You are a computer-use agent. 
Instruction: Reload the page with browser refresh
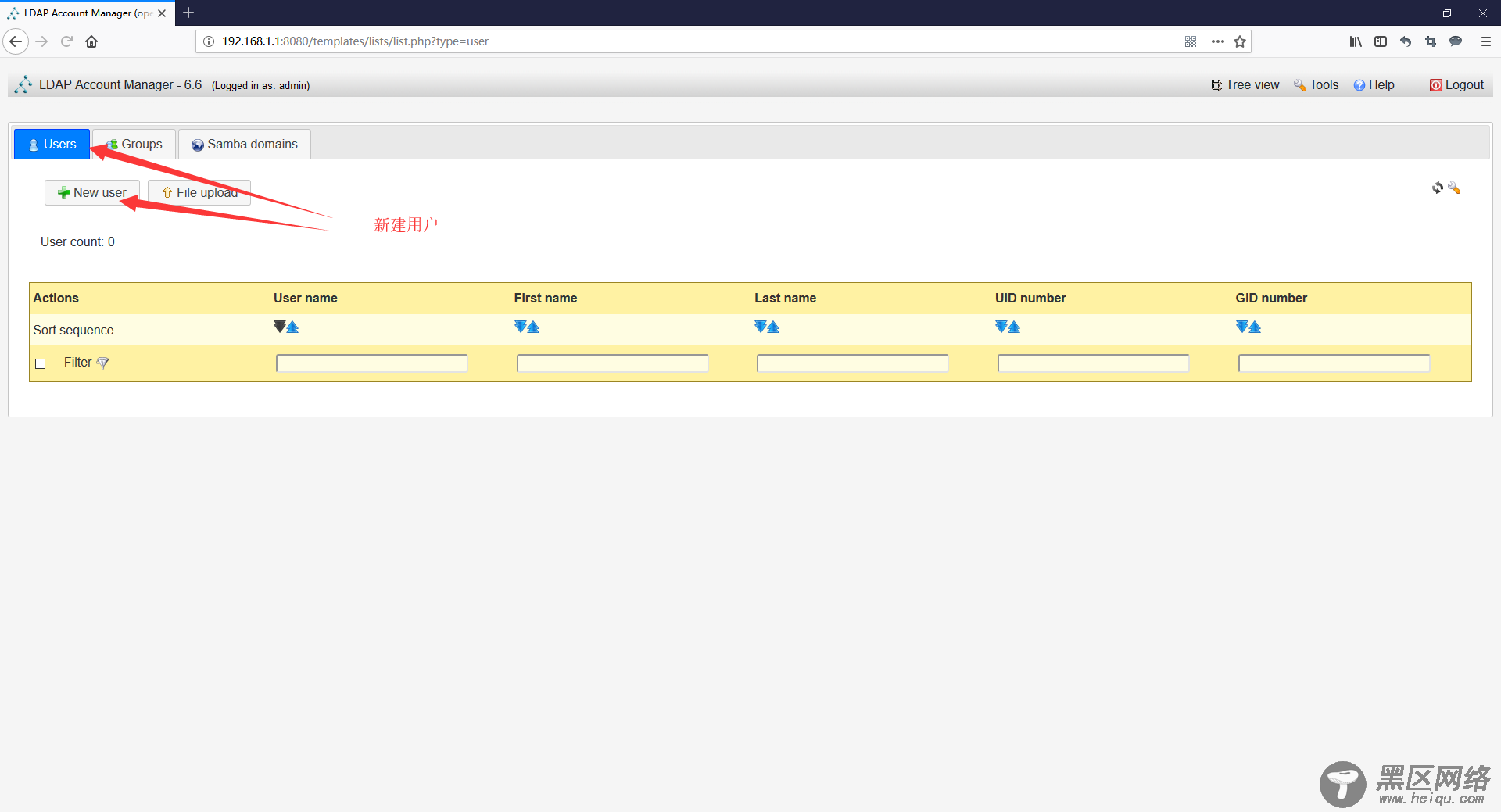tap(66, 41)
